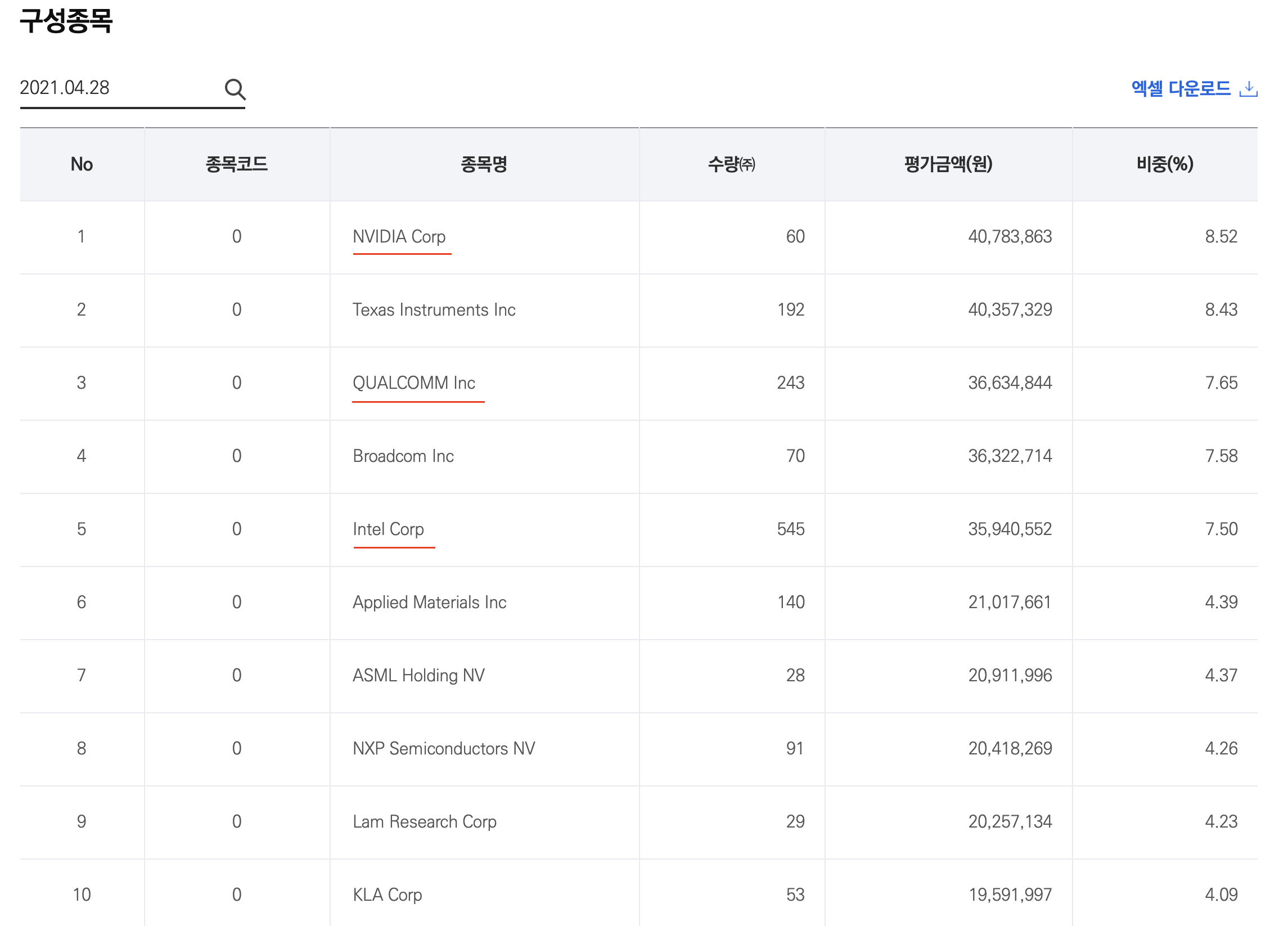The height and width of the screenshot is (926, 1288).
Task: Click the NVIDIA Corp stock name
Action: click(399, 237)
